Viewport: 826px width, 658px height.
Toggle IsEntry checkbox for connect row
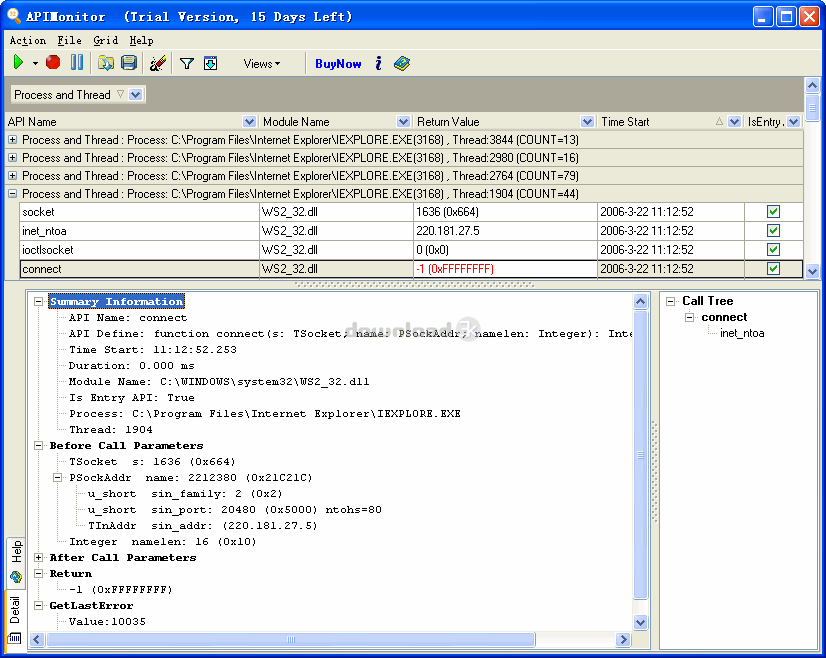pos(773,269)
